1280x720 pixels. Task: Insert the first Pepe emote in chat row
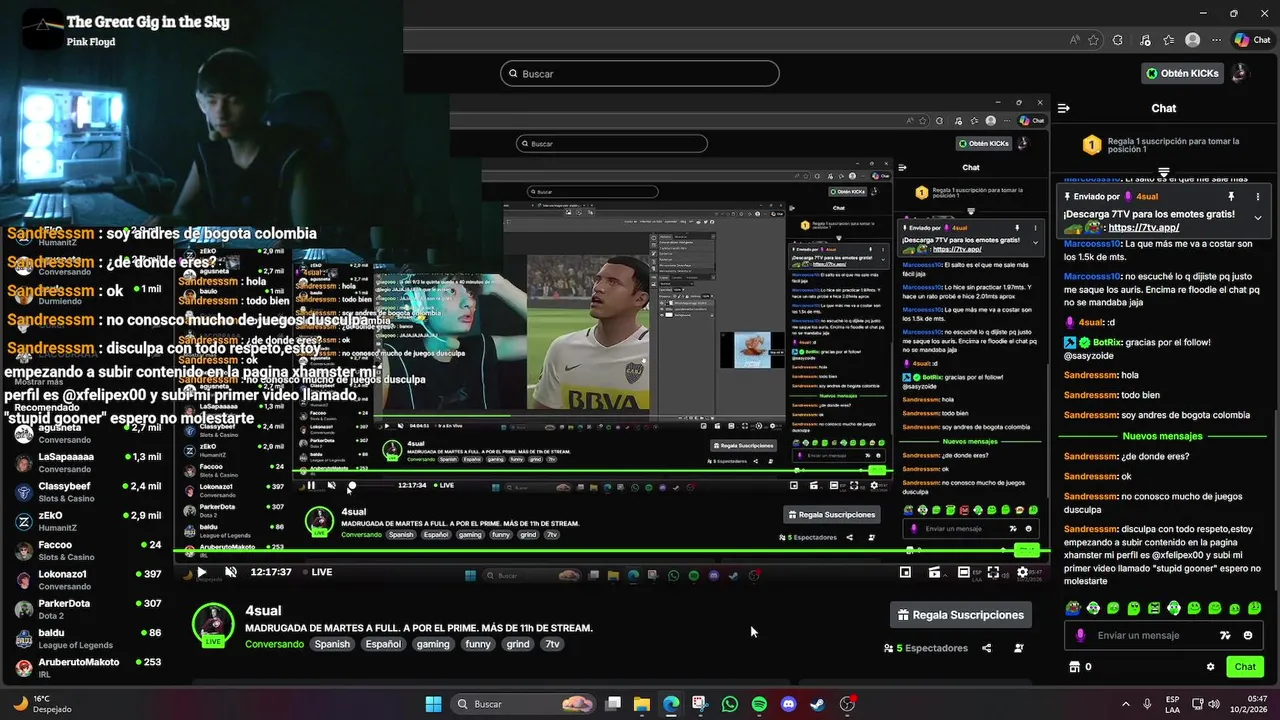coord(1073,607)
